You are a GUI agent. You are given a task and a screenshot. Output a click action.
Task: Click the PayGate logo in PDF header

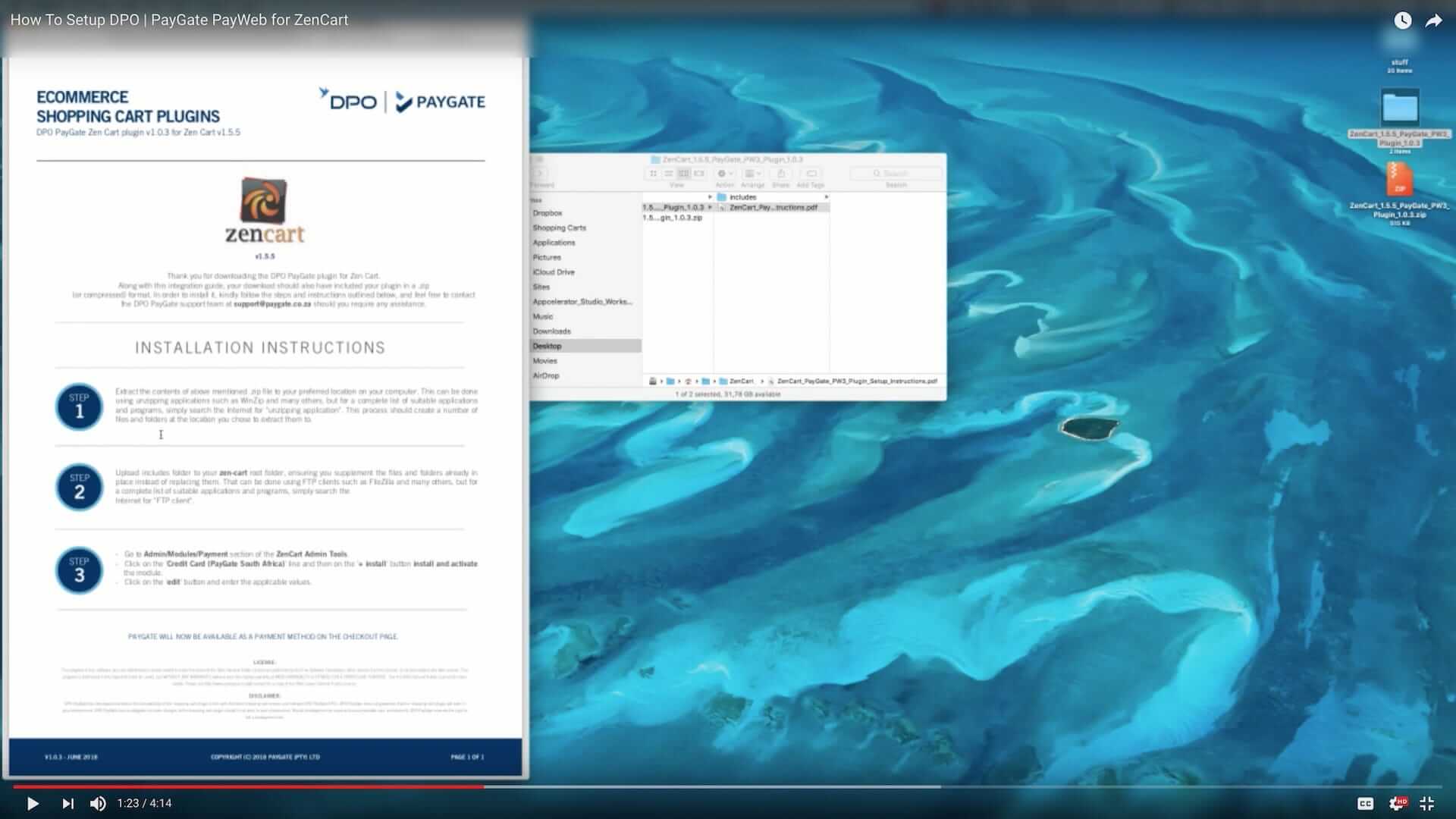[441, 102]
